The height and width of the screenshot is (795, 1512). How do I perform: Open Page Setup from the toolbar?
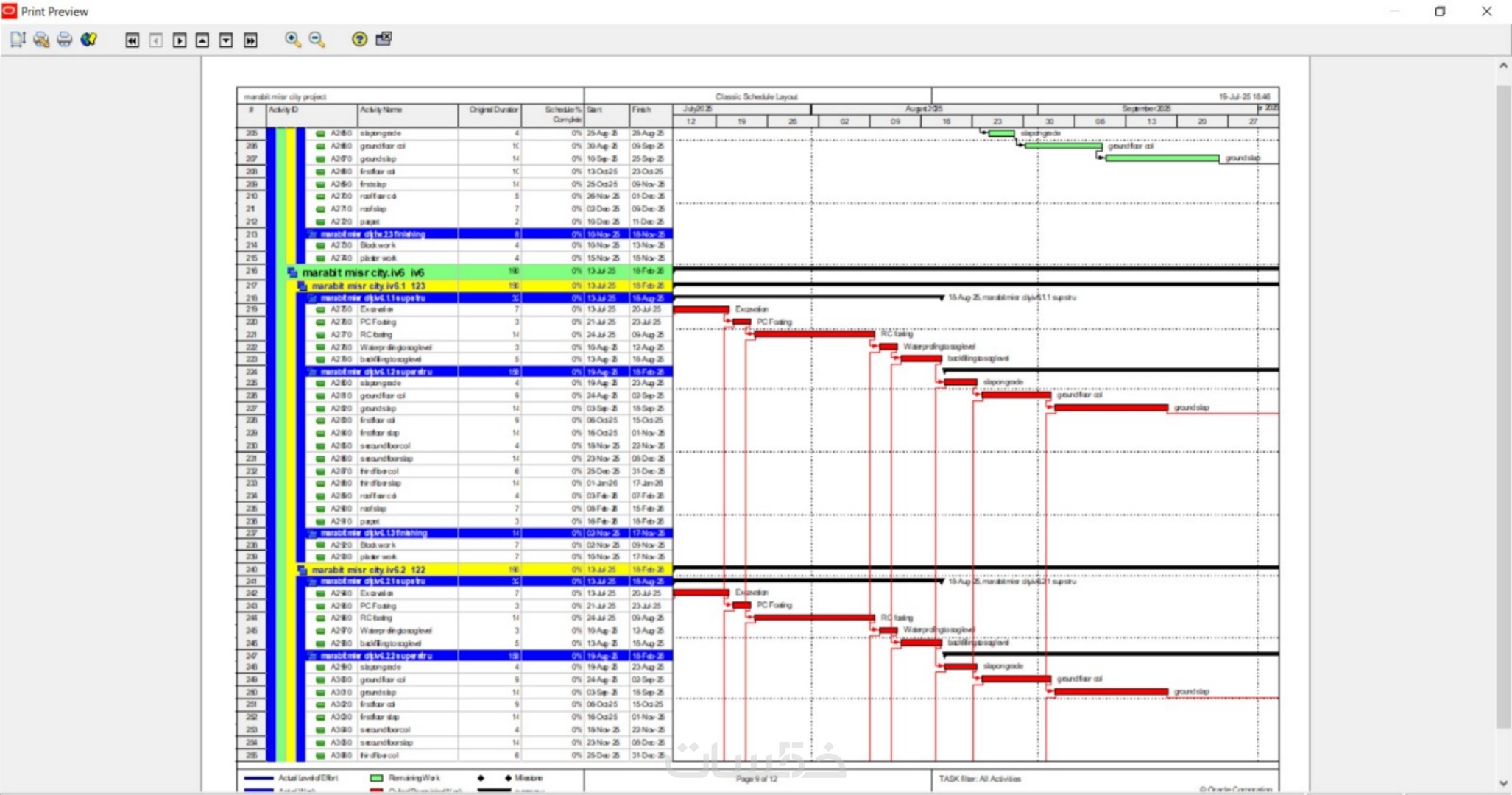(x=18, y=40)
